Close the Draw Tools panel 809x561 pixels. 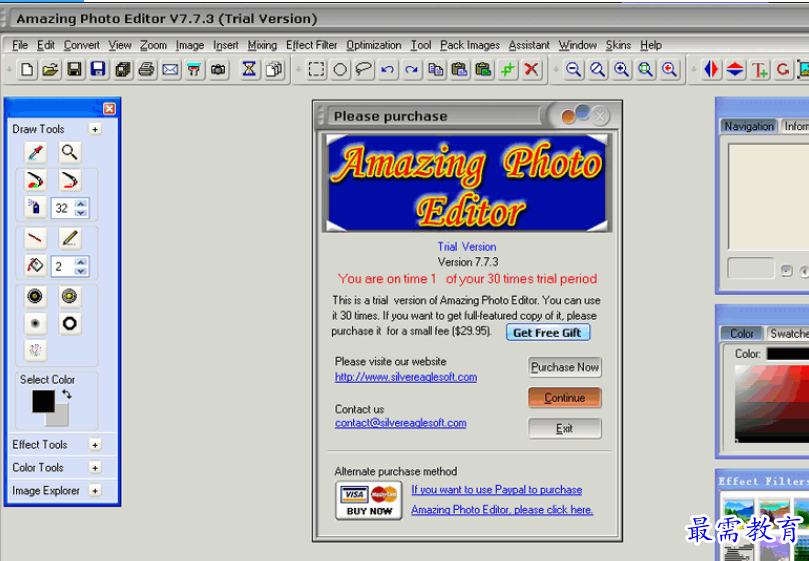109,108
